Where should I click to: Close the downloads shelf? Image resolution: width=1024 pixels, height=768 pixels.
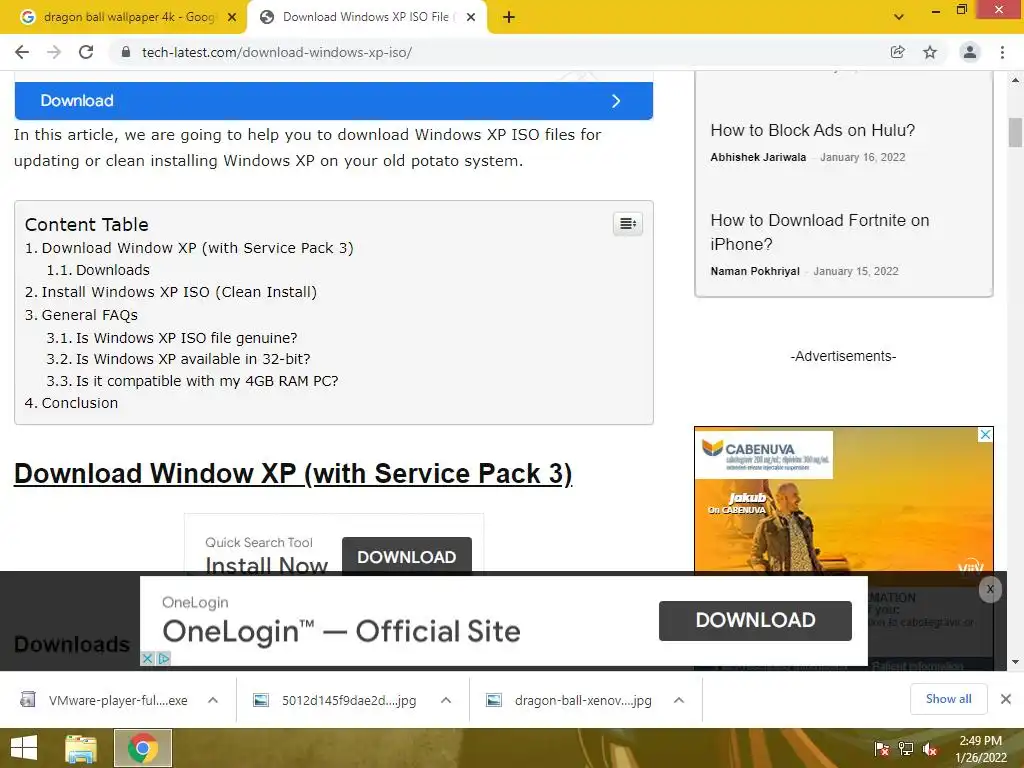click(1006, 699)
